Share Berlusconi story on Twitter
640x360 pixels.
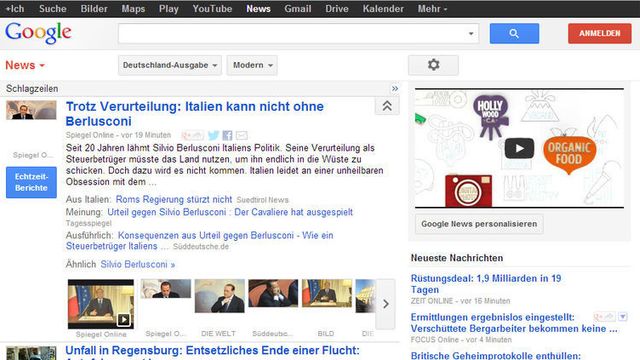213,135
